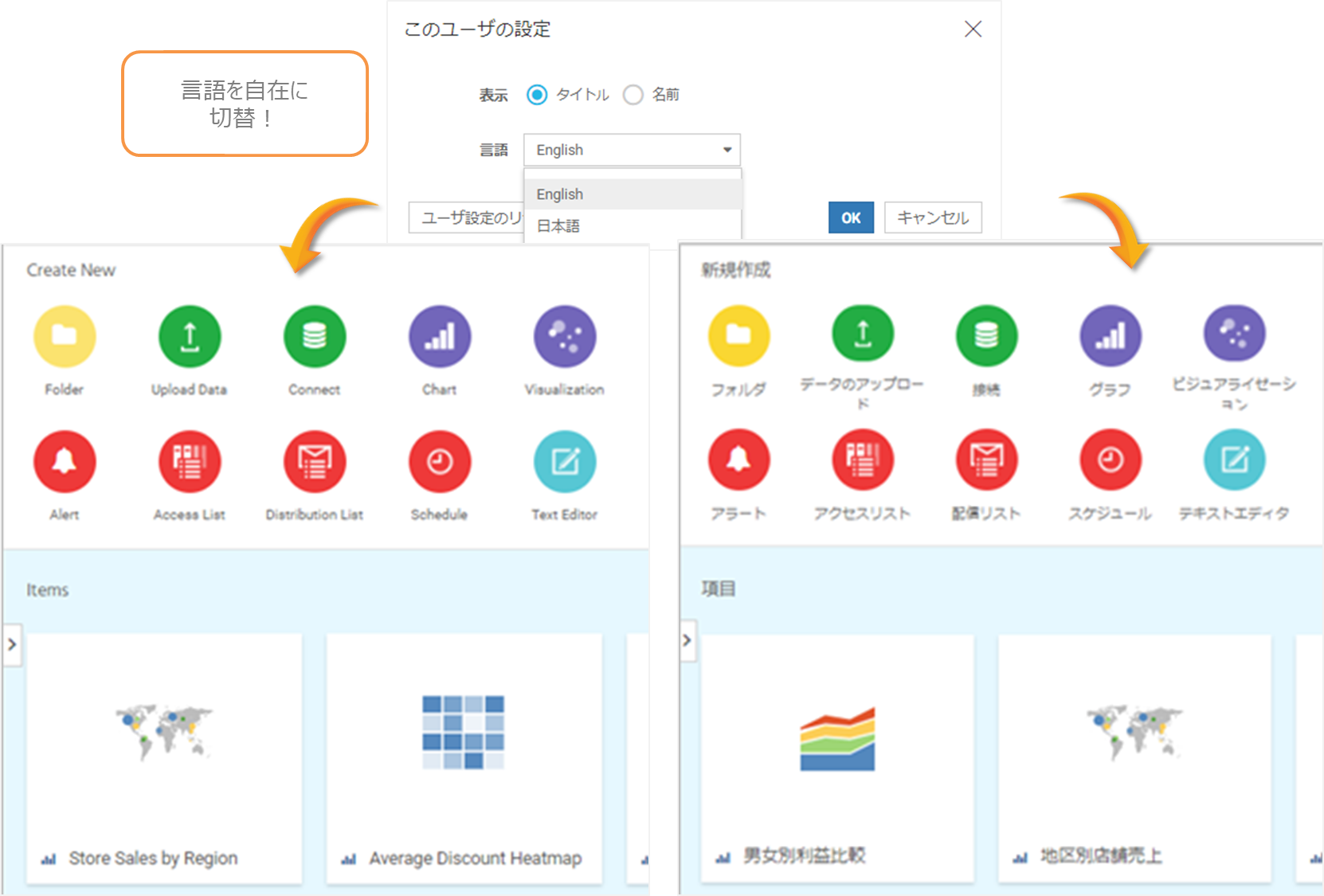1324x896 pixels.
Task: Select the Connect data source icon
Action: [x=314, y=336]
